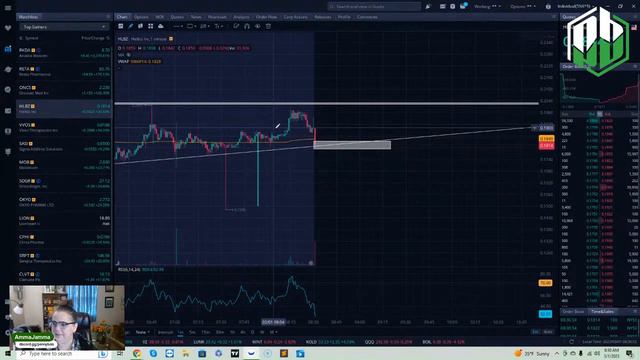Image resolution: width=640 pixels, height=360 pixels.
Task: Open the hamburger menu at top left
Action: click(x=8, y=8)
